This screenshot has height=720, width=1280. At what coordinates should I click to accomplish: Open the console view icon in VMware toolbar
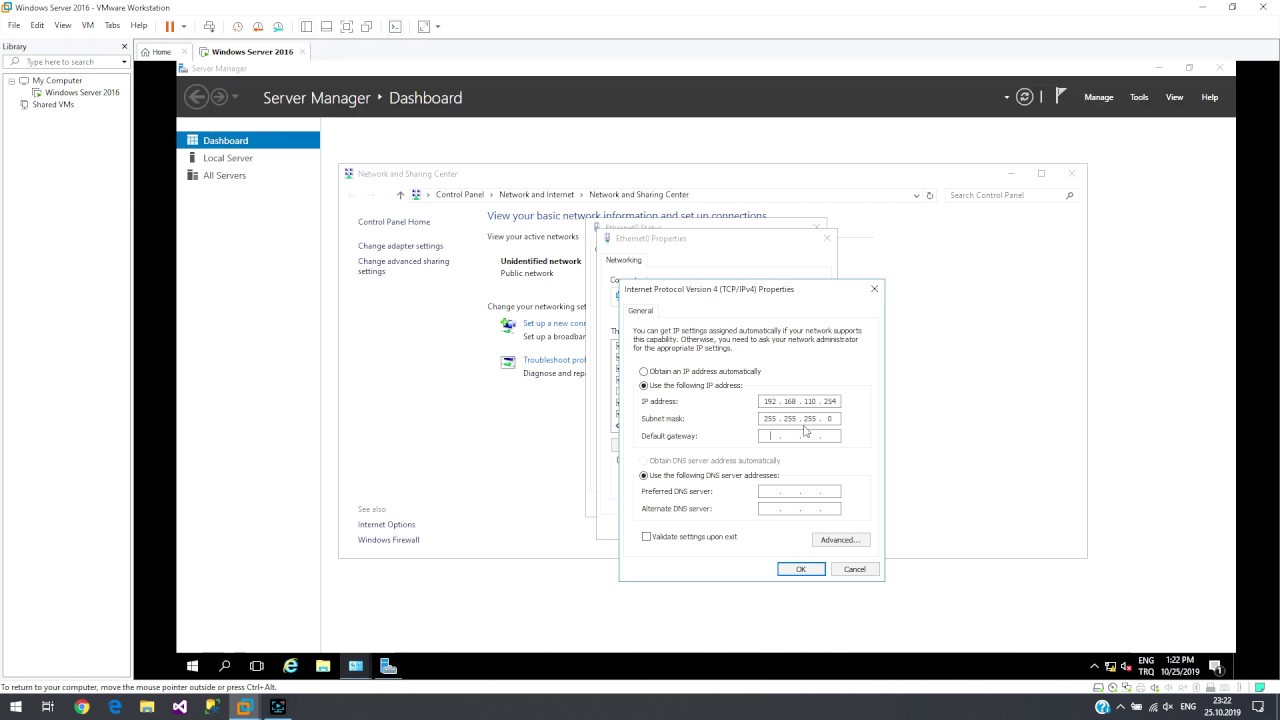tap(395, 26)
